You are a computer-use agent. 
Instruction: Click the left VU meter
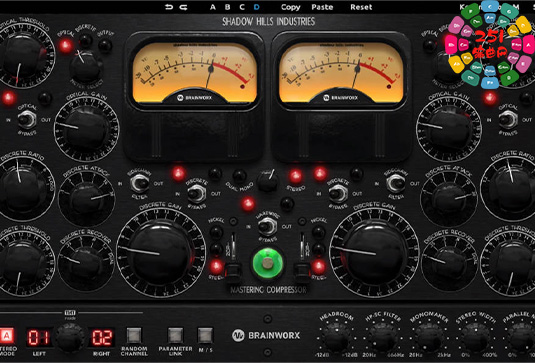194,73
